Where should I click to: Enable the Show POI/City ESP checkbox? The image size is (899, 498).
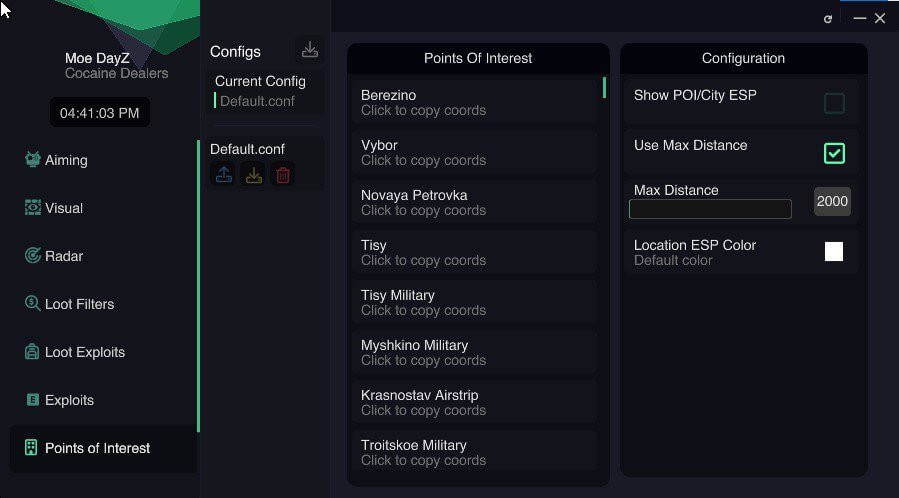point(834,103)
